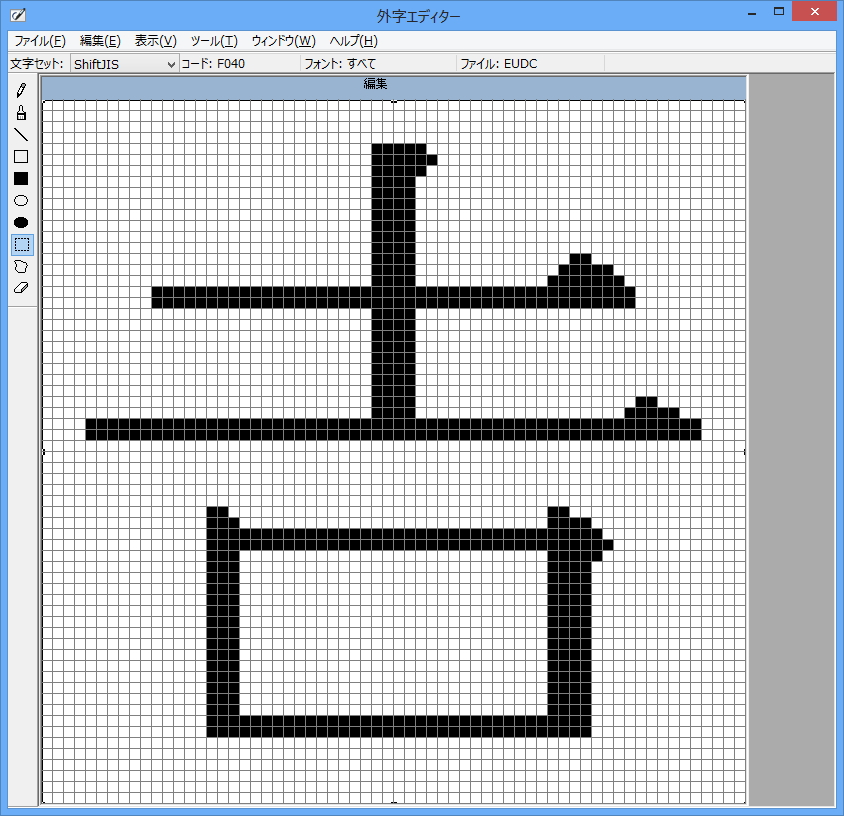Select the Hollow Ellipse tool
Screen dimensions: 844x816
coord(21,201)
